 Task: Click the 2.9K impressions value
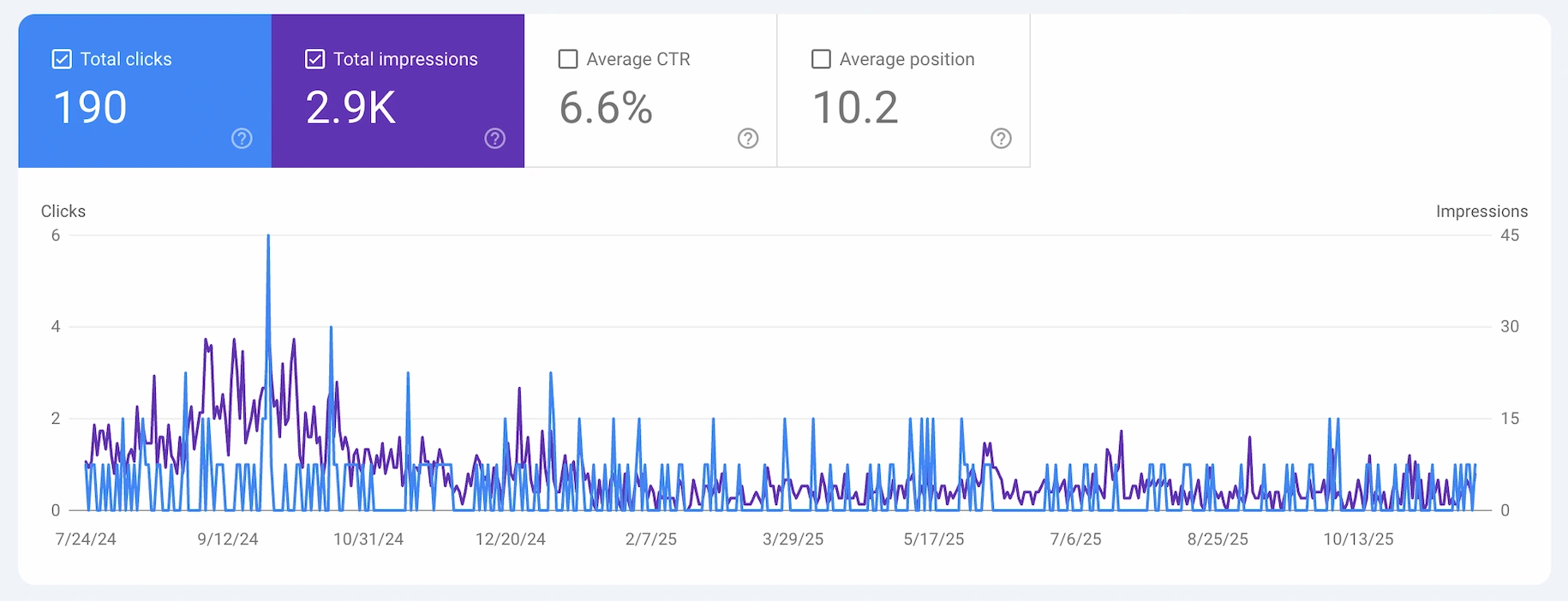coord(350,108)
